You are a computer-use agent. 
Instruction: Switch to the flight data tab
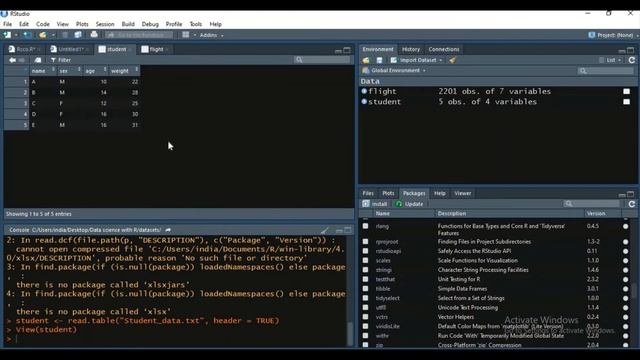point(156,49)
